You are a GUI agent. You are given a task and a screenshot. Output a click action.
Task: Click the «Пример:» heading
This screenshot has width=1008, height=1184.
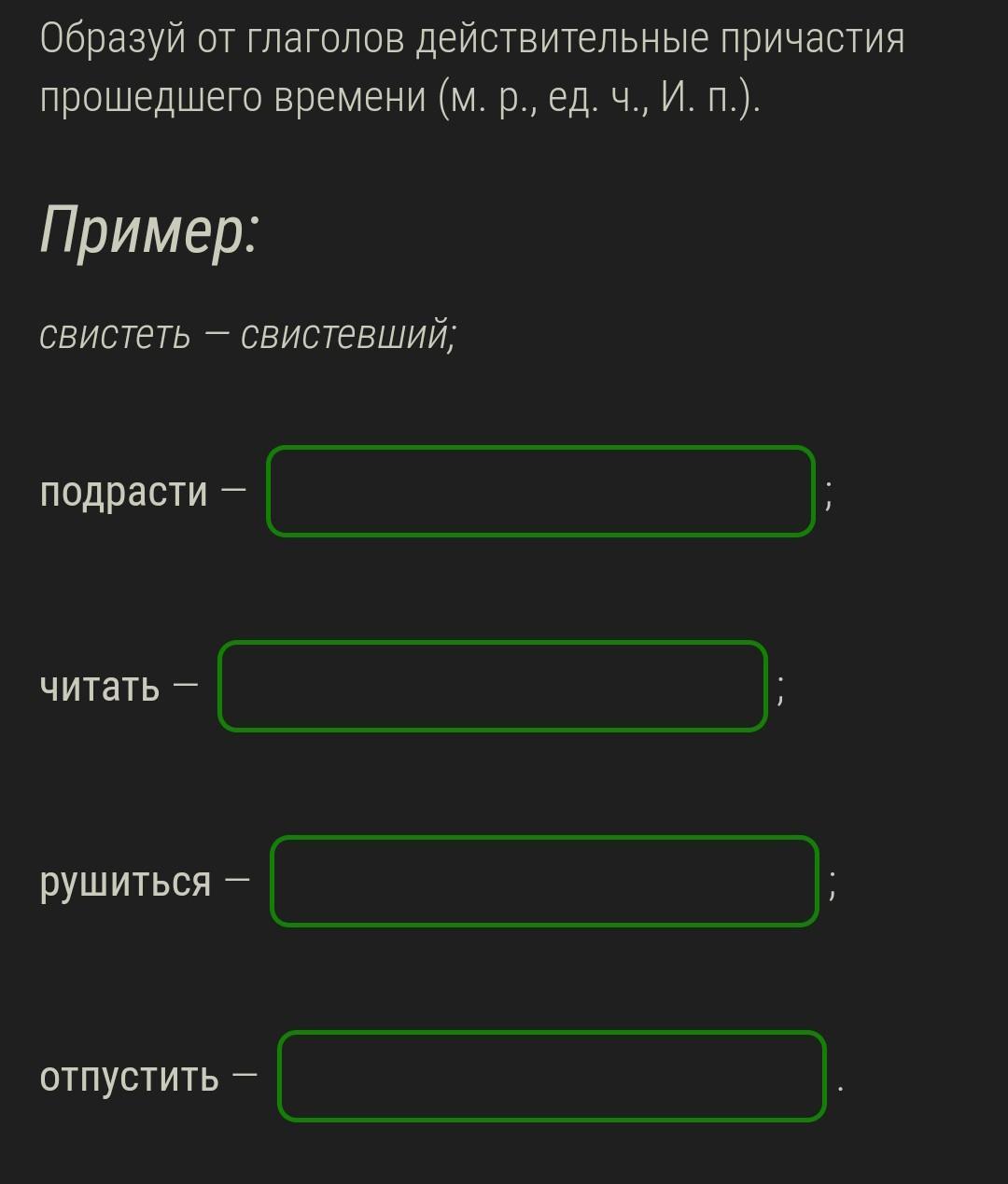click(x=148, y=231)
